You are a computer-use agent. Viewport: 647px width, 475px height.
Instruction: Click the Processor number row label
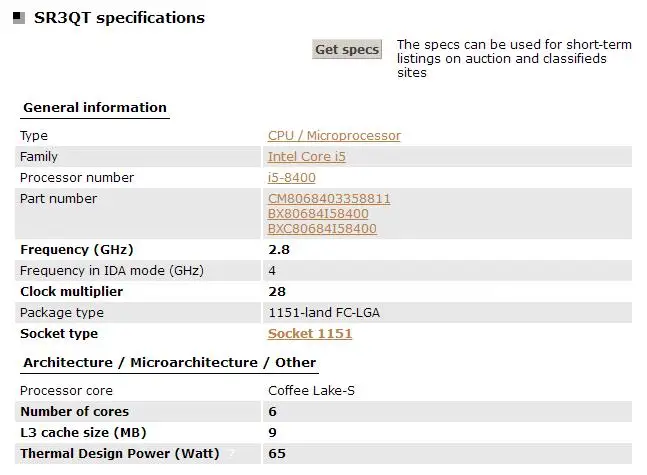pos(77,178)
